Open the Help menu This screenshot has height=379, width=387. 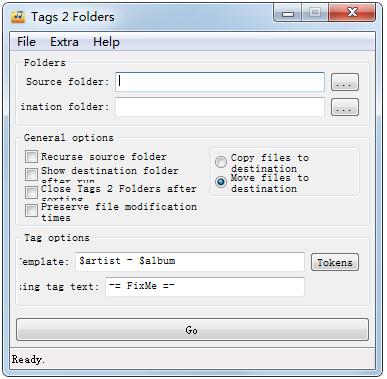click(106, 42)
